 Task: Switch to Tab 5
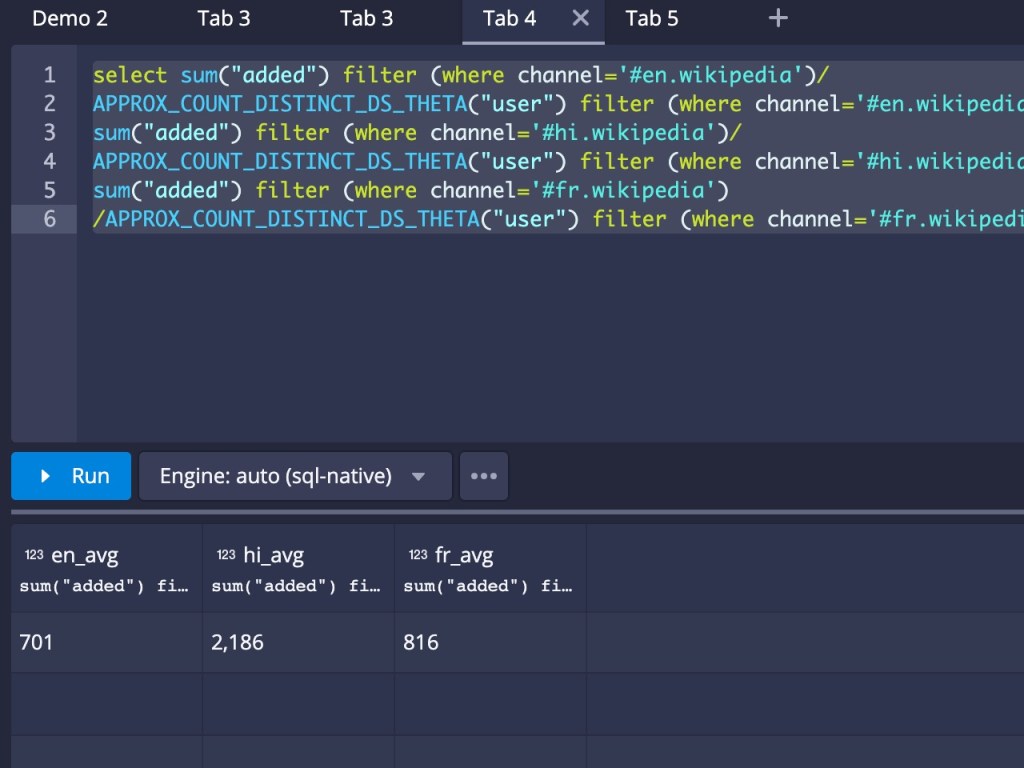(x=651, y=18)
